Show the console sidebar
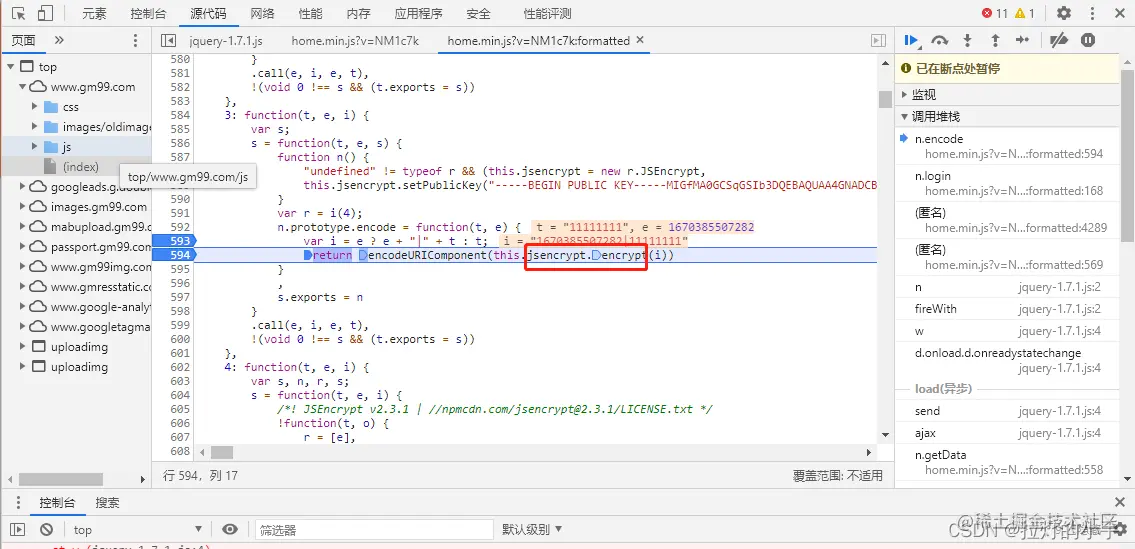Screen dimensions: 1135x549 17,529
